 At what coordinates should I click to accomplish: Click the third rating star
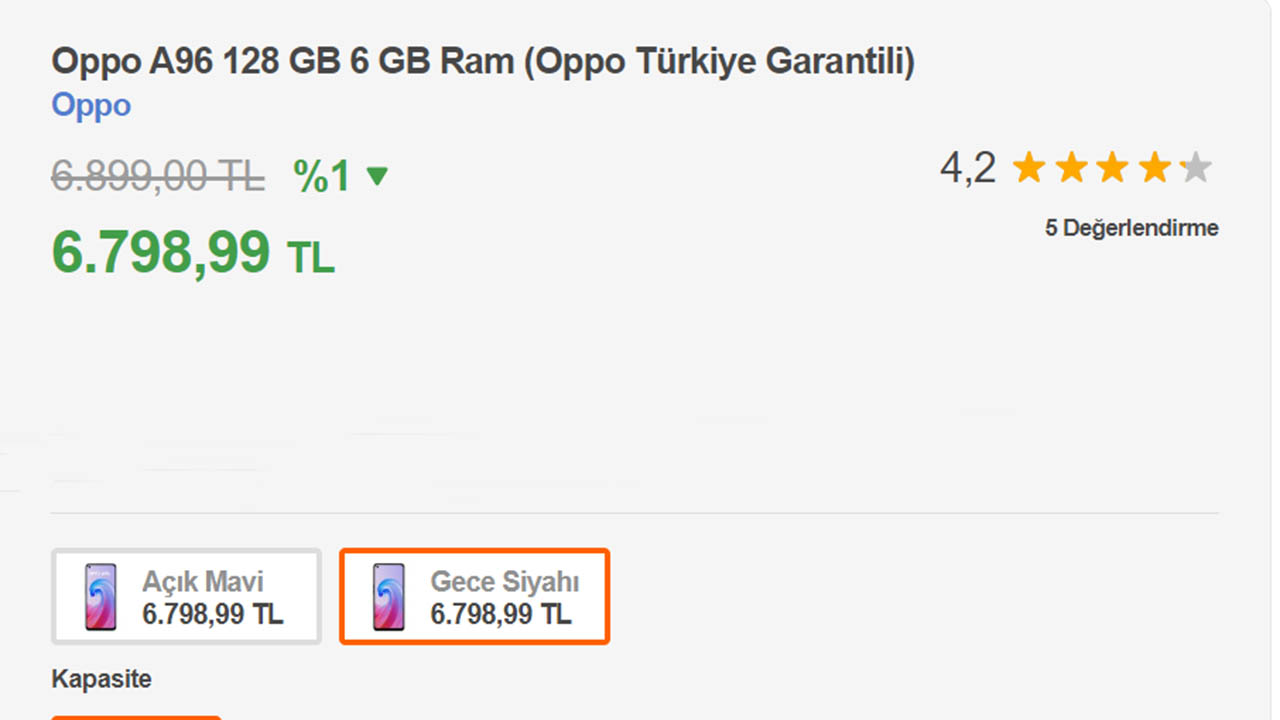[1112, 168]
